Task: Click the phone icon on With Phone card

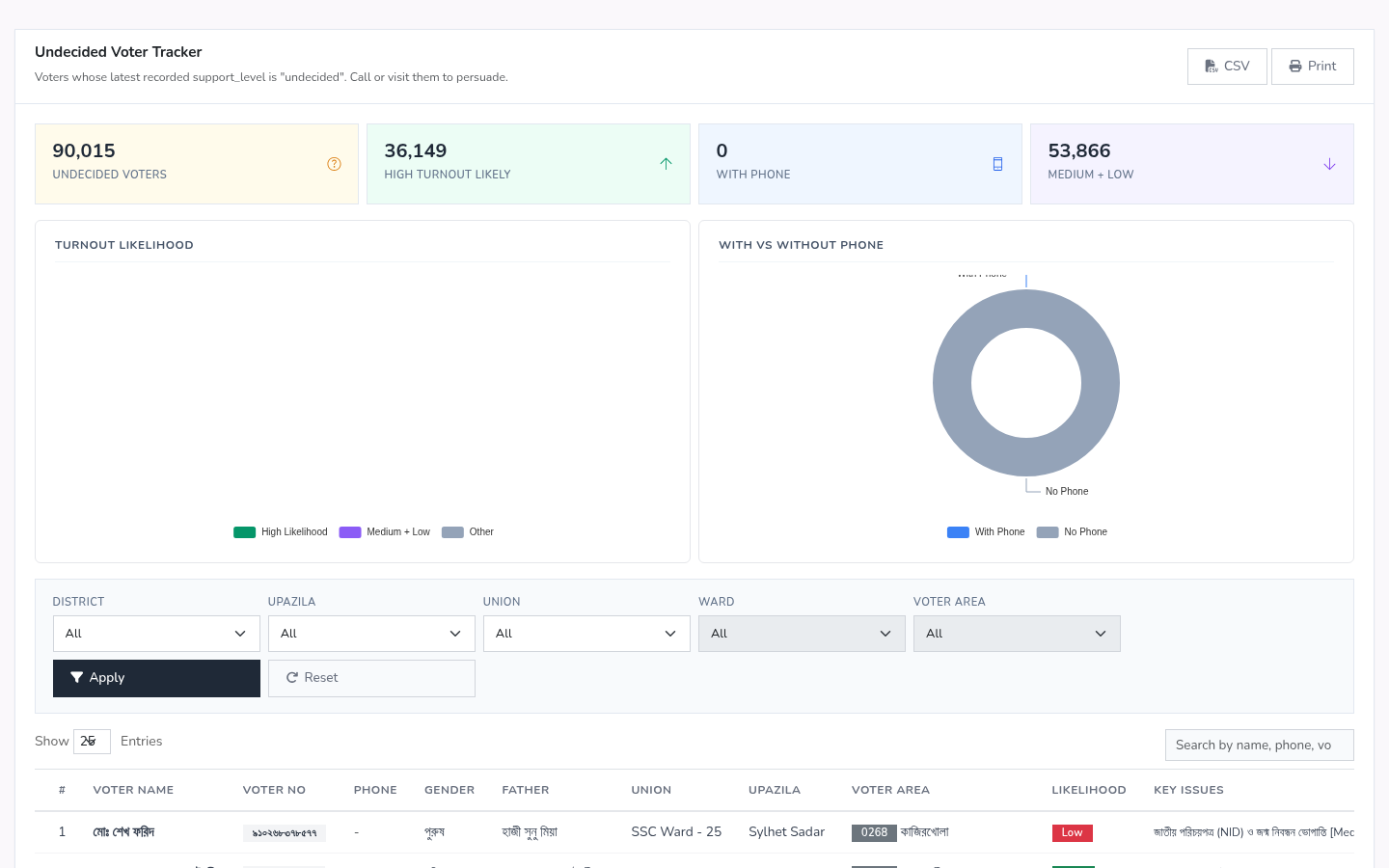Action: click(997, 164)
